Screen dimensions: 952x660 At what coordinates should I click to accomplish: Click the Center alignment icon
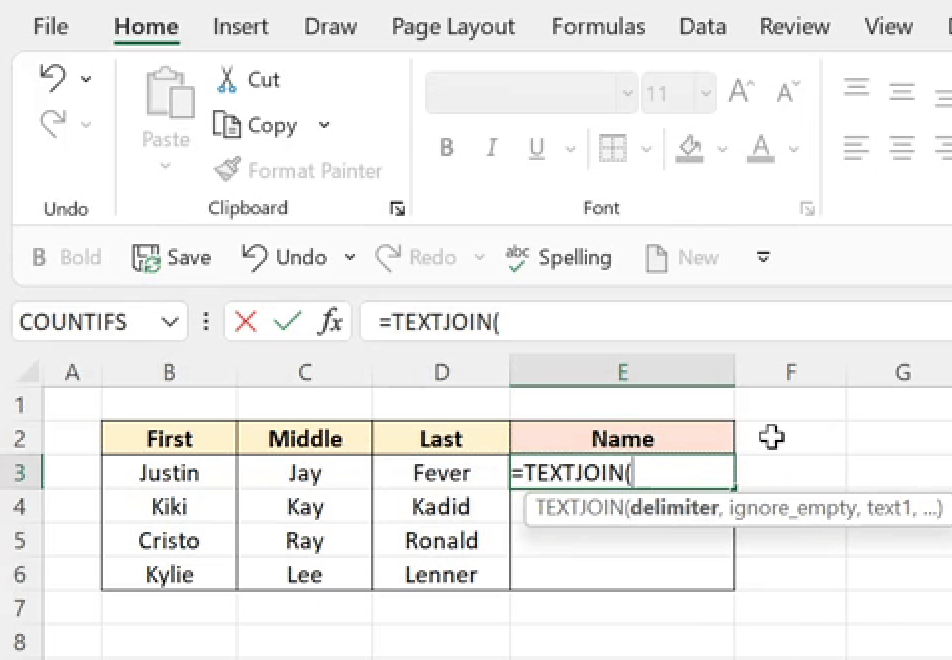[x=902, y=148]
